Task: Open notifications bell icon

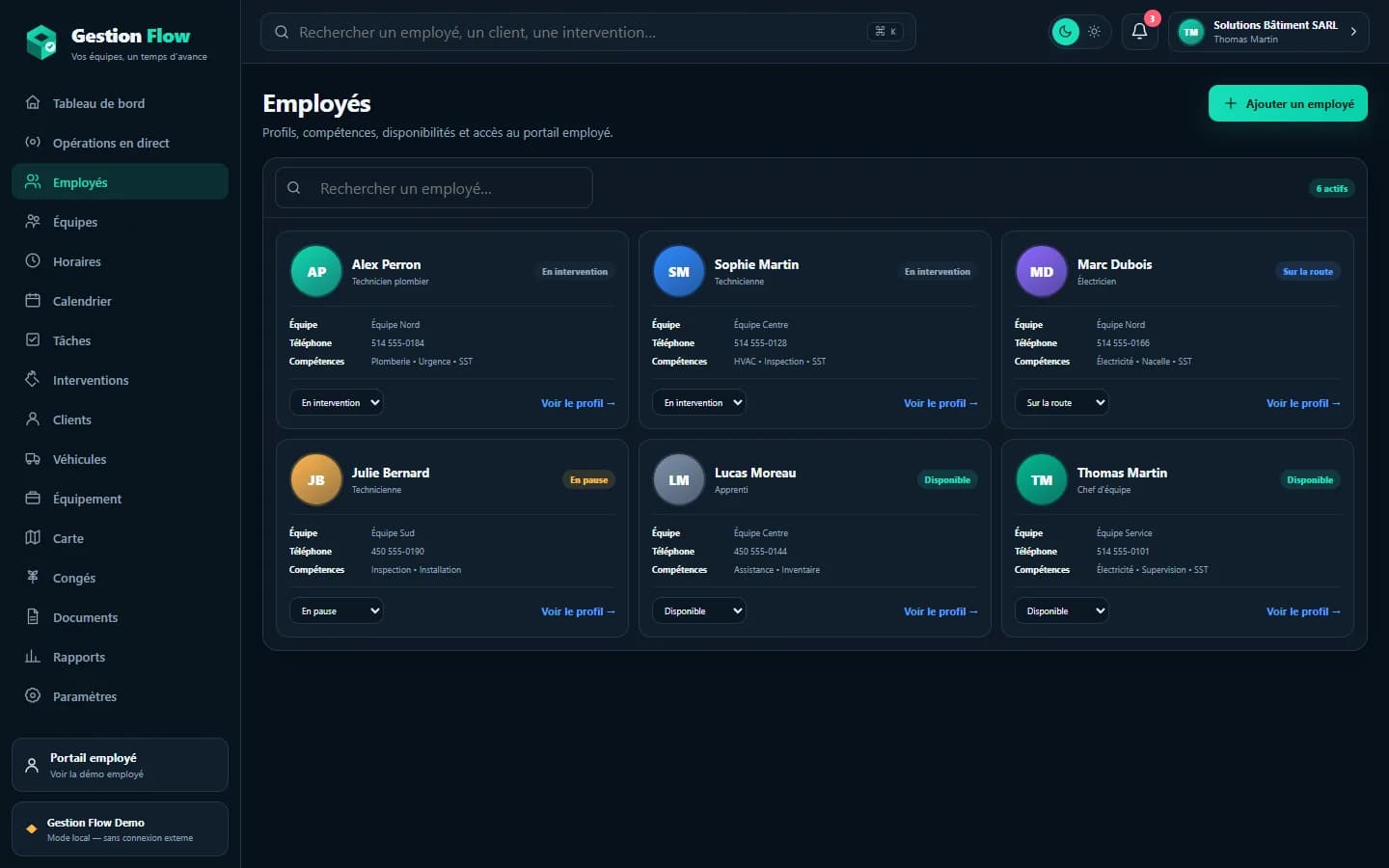Action: tap(1139, 32)
